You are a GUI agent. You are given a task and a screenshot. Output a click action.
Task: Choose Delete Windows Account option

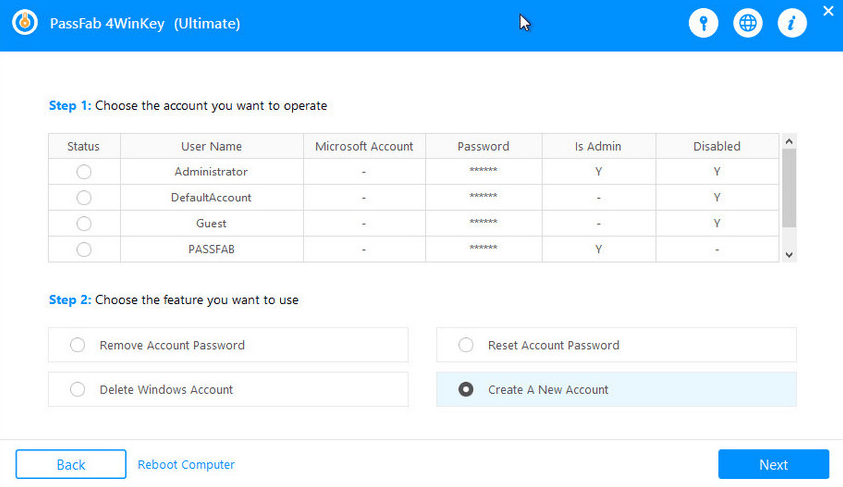click(78, 390)
